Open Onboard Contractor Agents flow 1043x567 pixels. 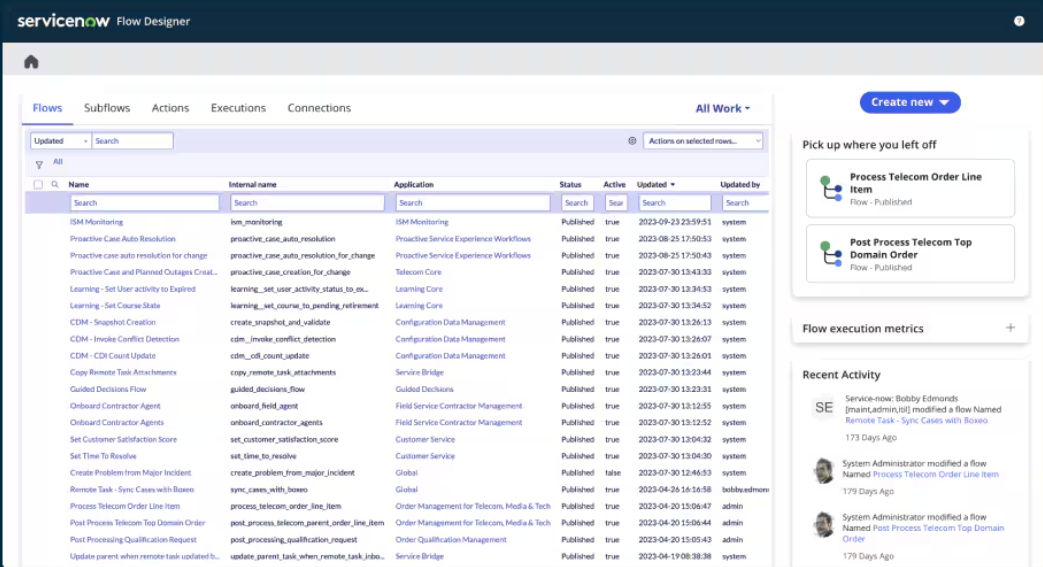coord(116,423)
